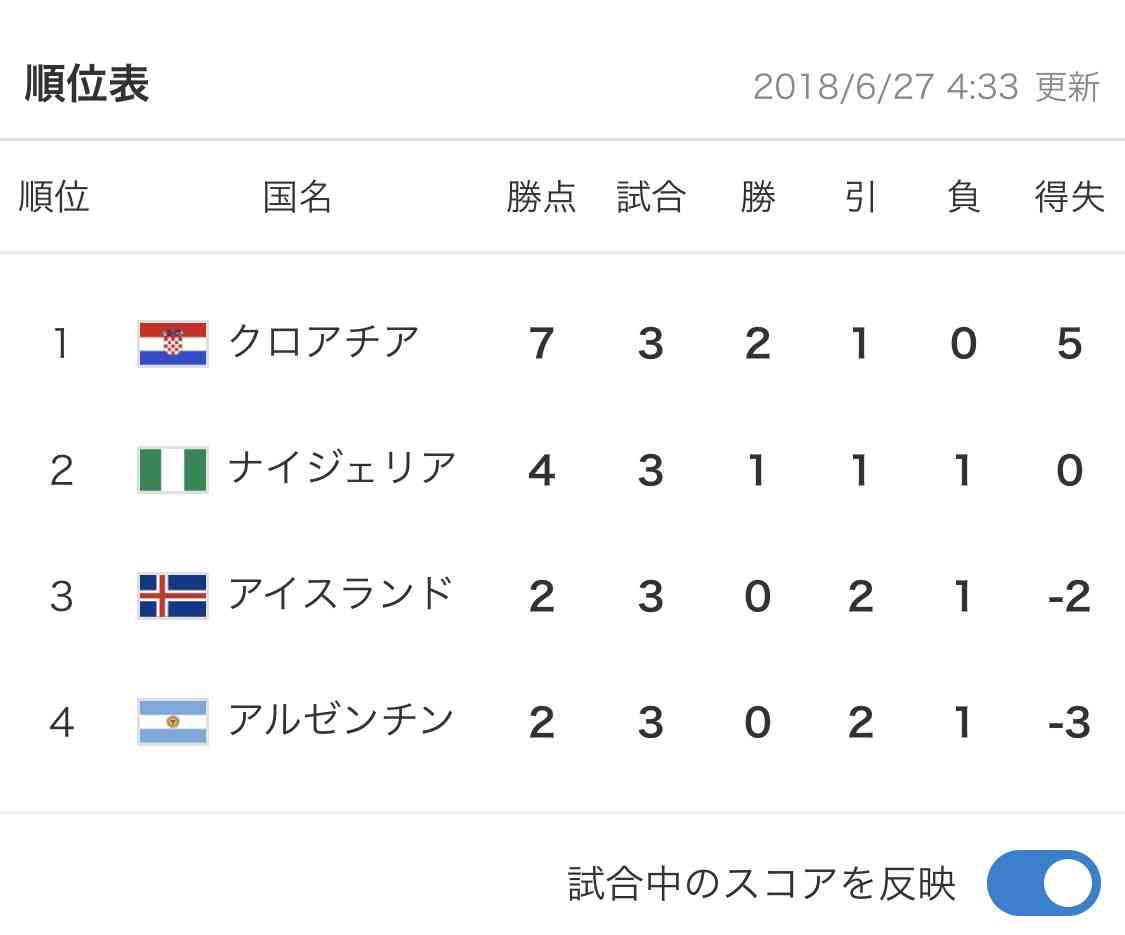Click the 国名 column header
The width and height of the screenshot is (1125, 935).
click(297, 197)
